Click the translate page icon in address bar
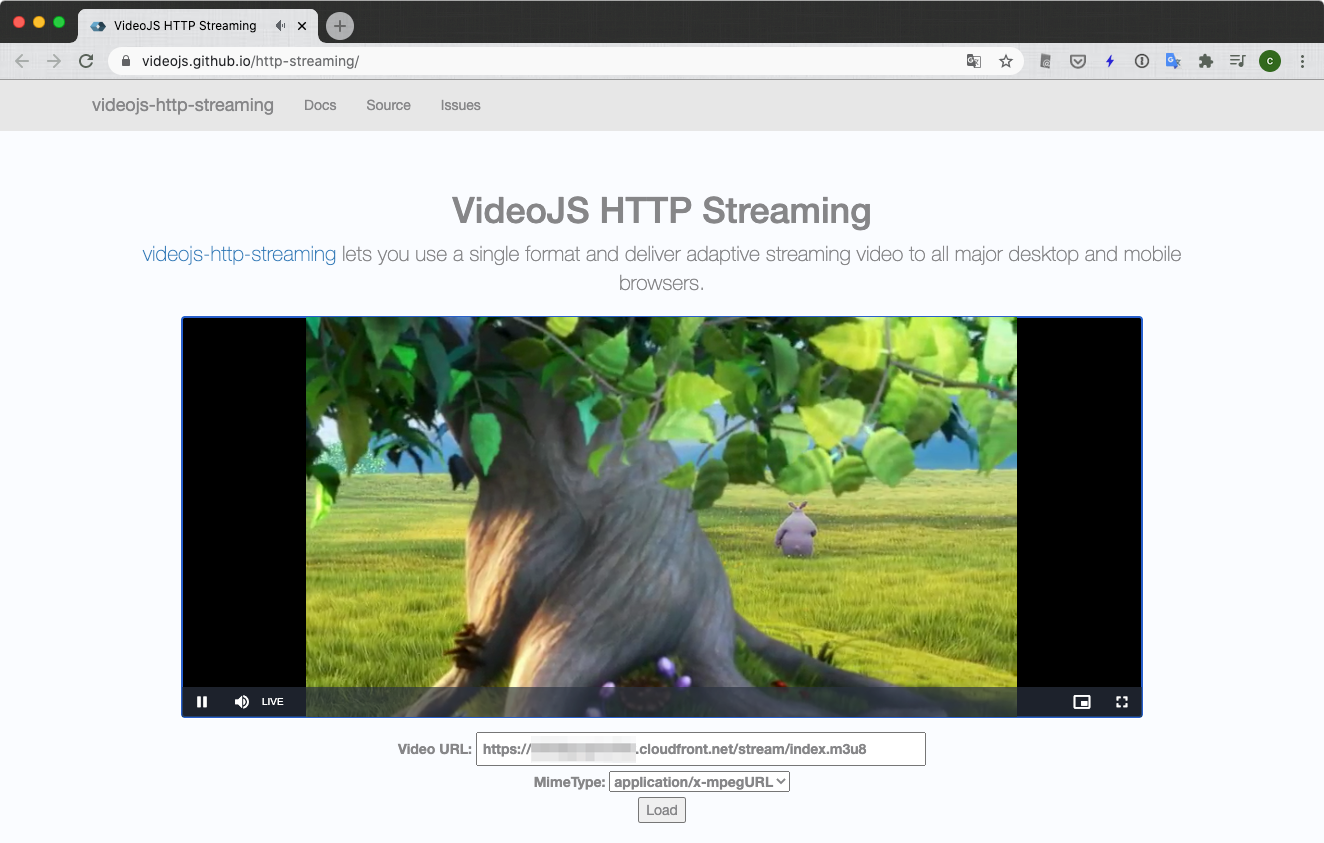1324x843 pixels. (974, 61)
